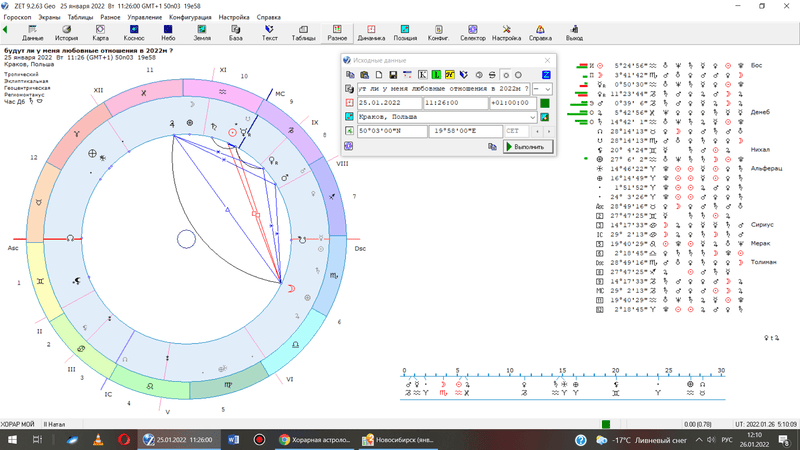Click the K icon in dialog toolbar
Image resolution: width=800 pixels, height=450 pixels.
click(x=423, y=74)
